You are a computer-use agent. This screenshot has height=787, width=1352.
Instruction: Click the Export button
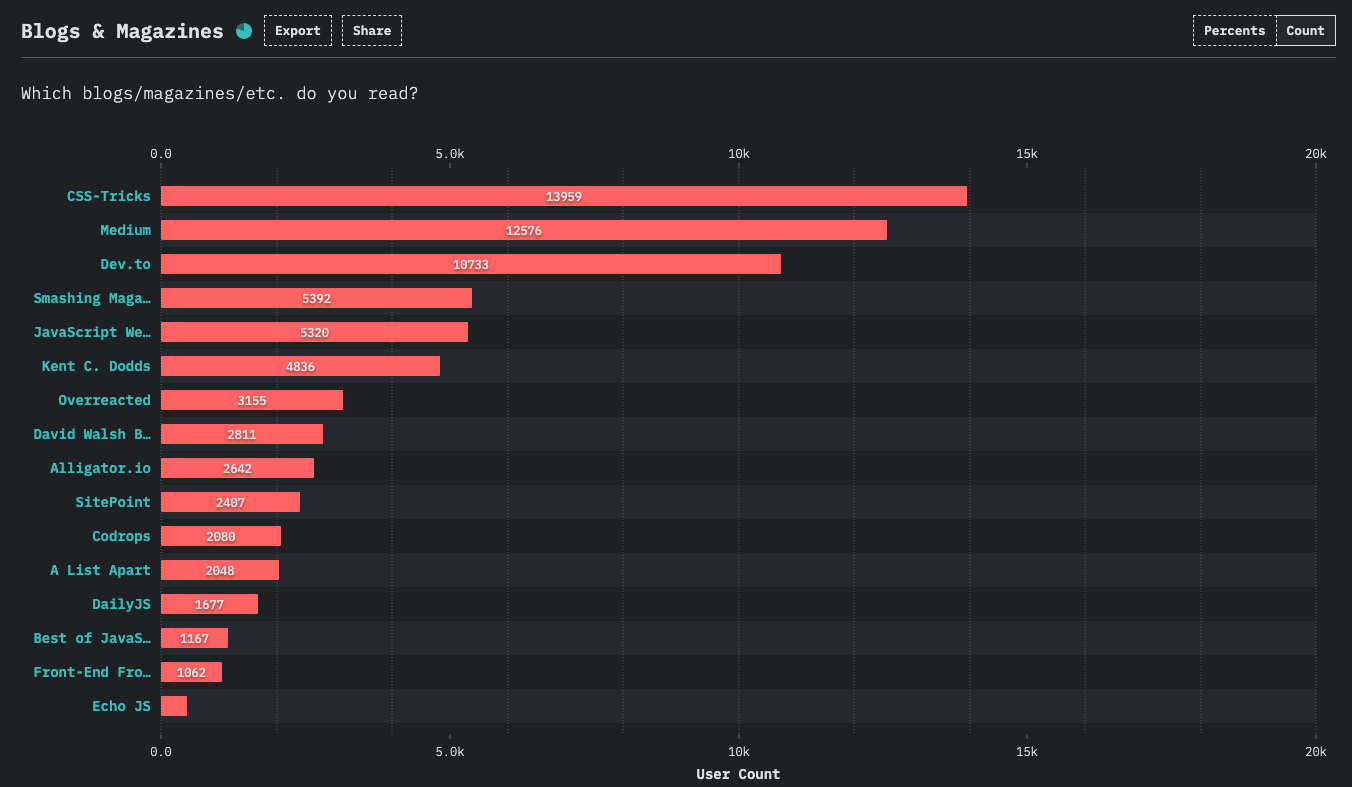point(298,31)
